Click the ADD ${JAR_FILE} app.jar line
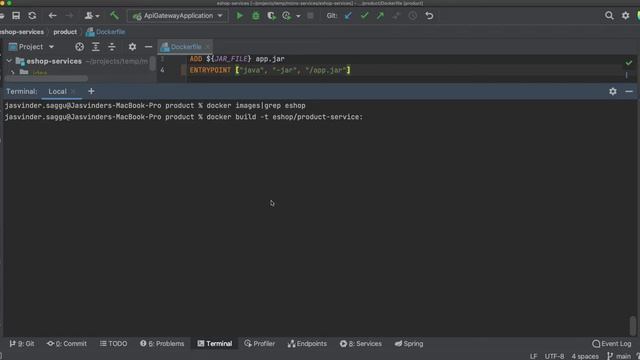Image resolution: width=640 pixels, height=360 pixels. (237, 59)
